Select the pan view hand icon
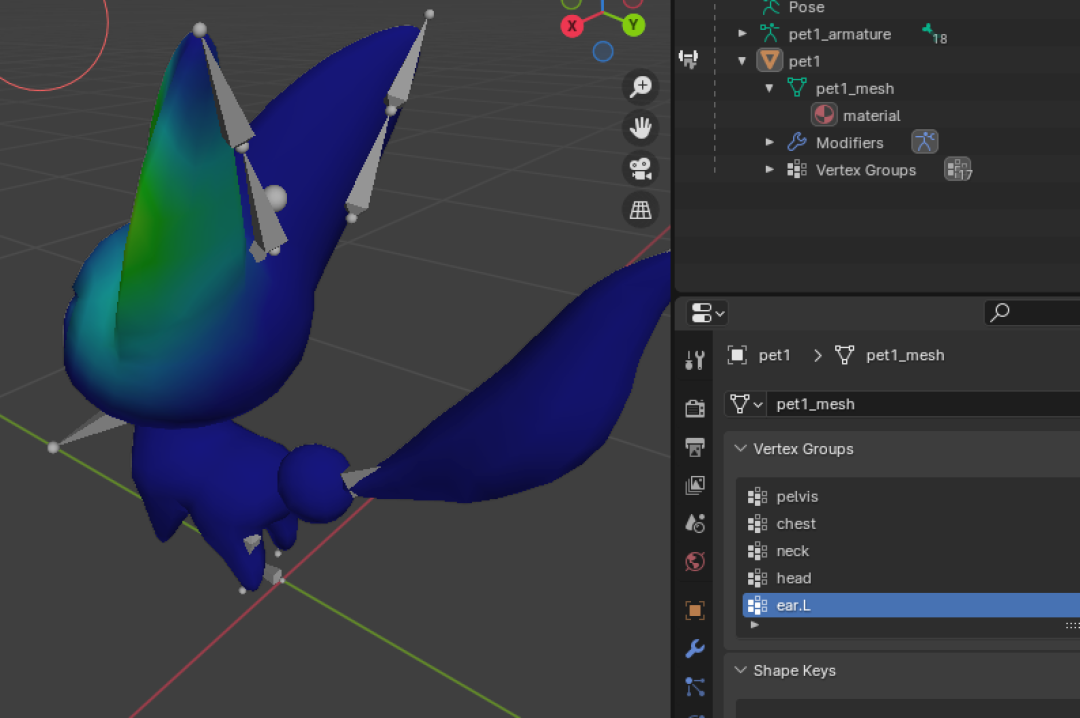Screen dimensions: 1080x718 [x=641, y=127]
